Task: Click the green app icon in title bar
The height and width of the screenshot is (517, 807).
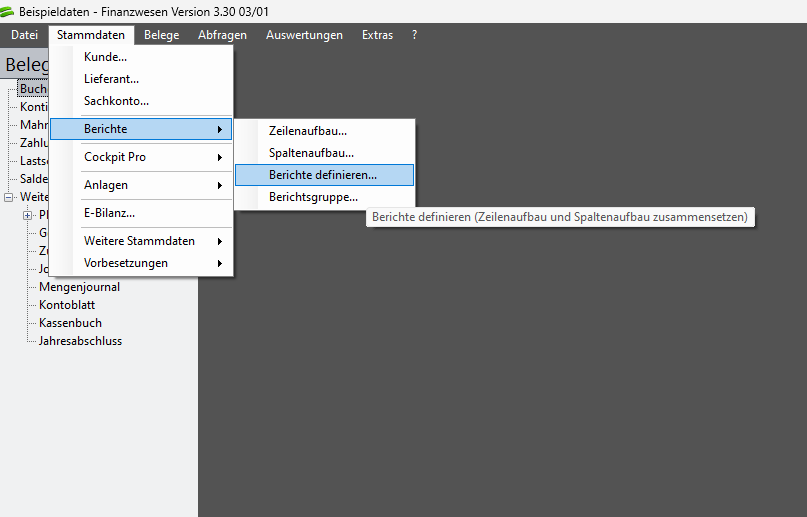Action: 8,11
